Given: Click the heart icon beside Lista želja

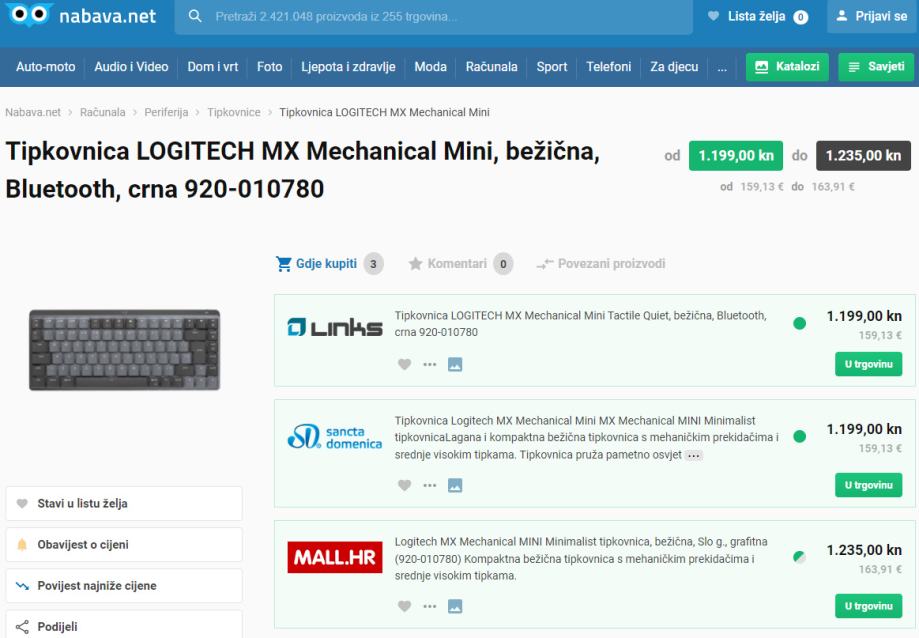Looking at the screenshot, I should point(713,16).
